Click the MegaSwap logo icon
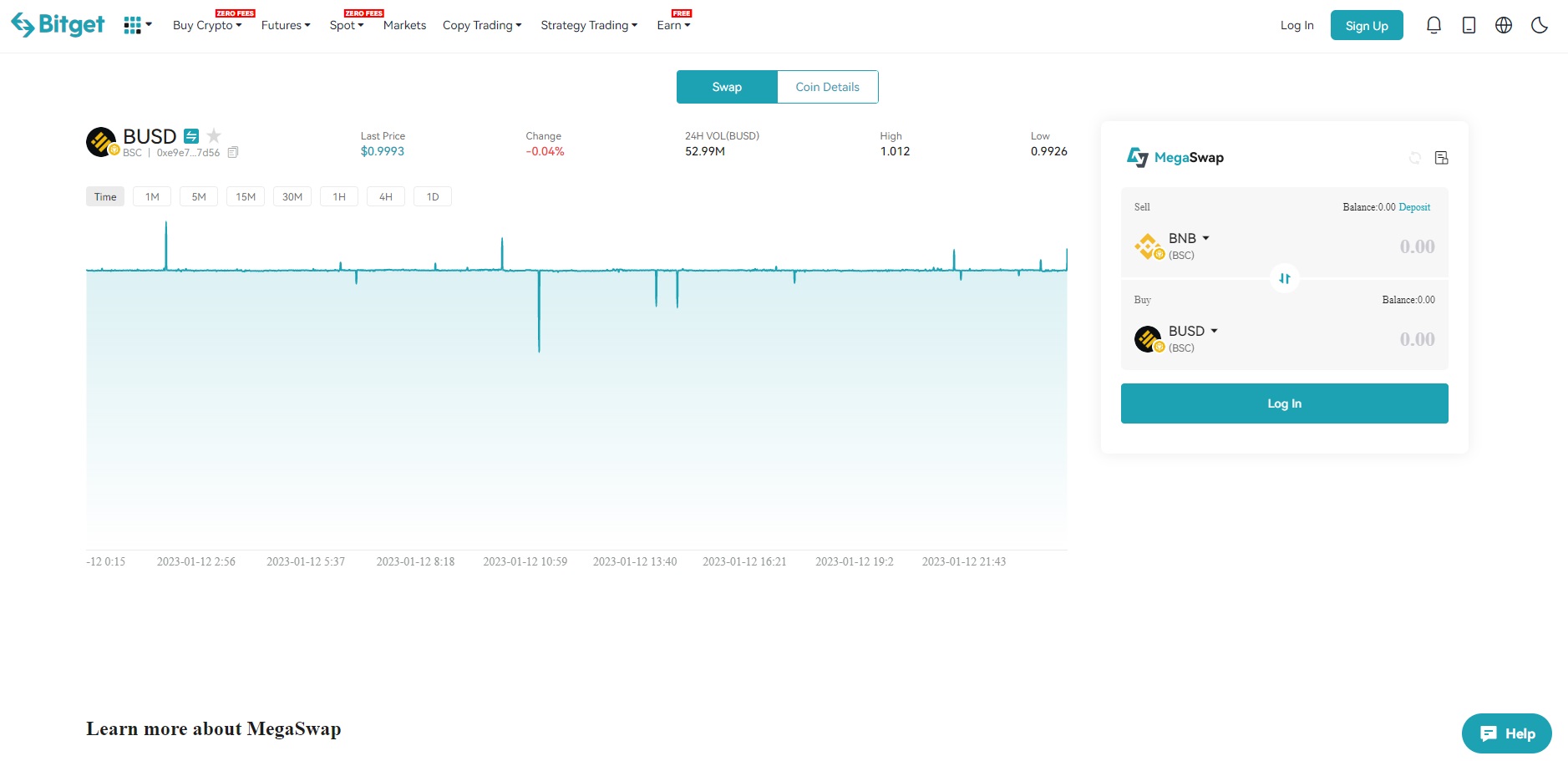The width and height of the screenshot is (1568, 761). pos(1138,157)
